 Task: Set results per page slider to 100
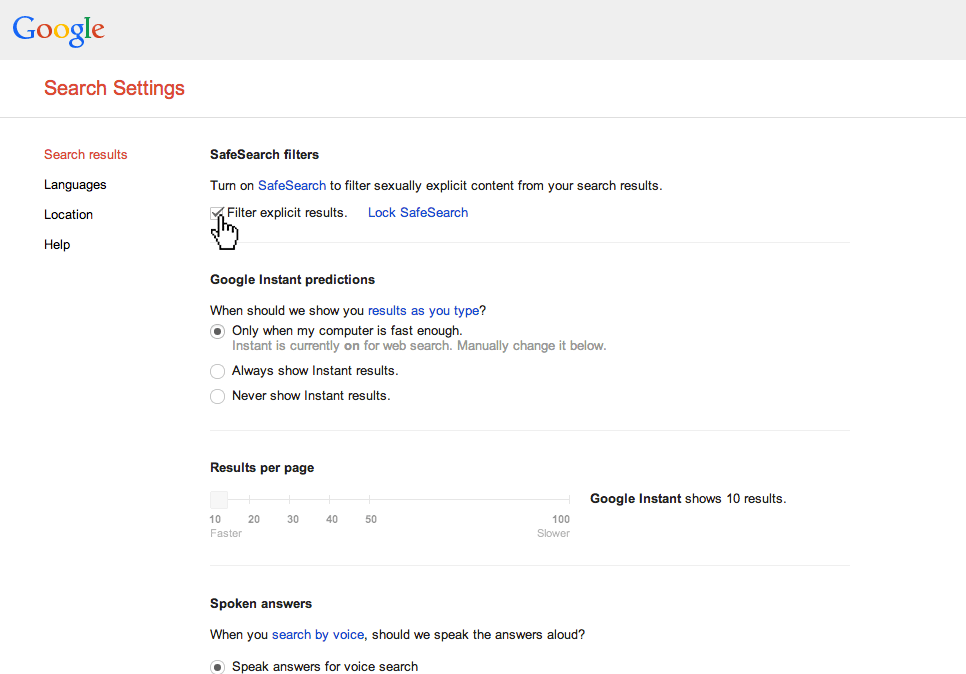569,499
